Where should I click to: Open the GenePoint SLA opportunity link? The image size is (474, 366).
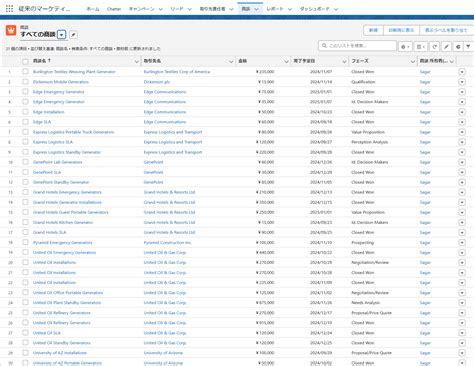47,172
